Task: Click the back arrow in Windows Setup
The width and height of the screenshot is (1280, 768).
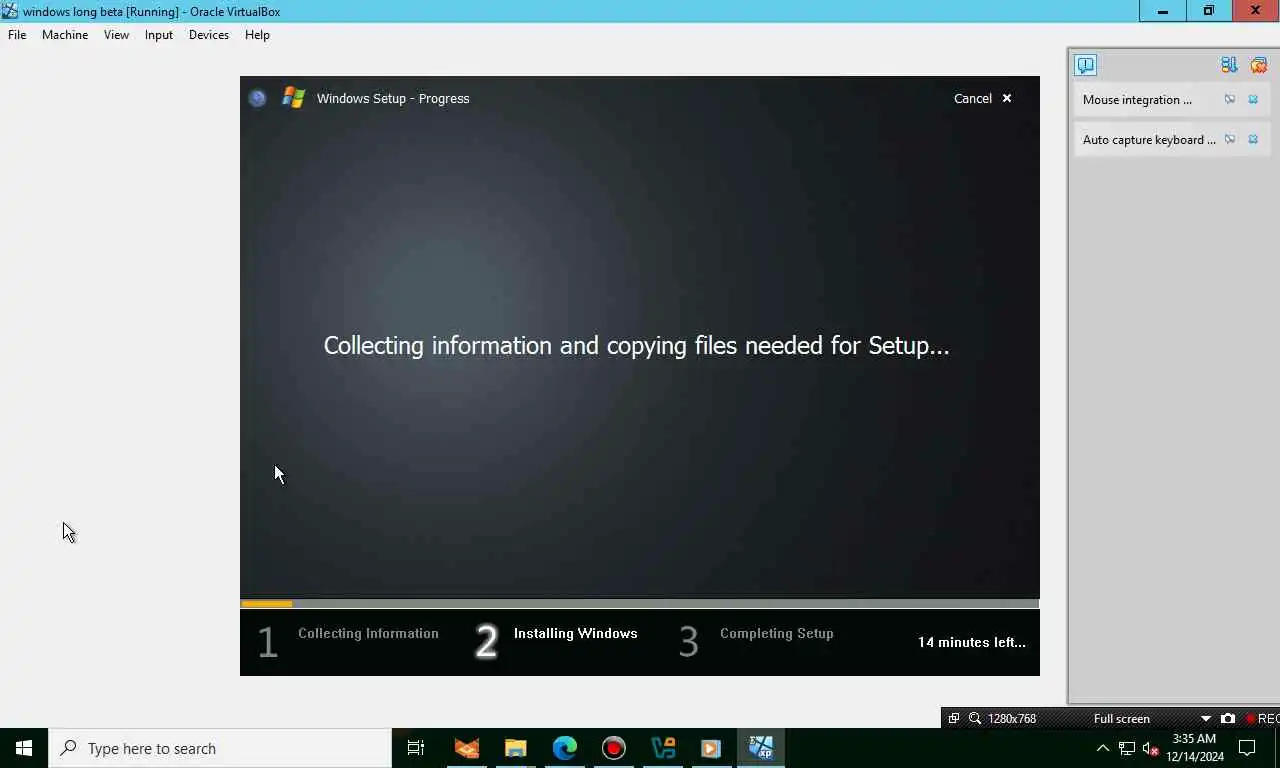Action: (x=257, y=98)
